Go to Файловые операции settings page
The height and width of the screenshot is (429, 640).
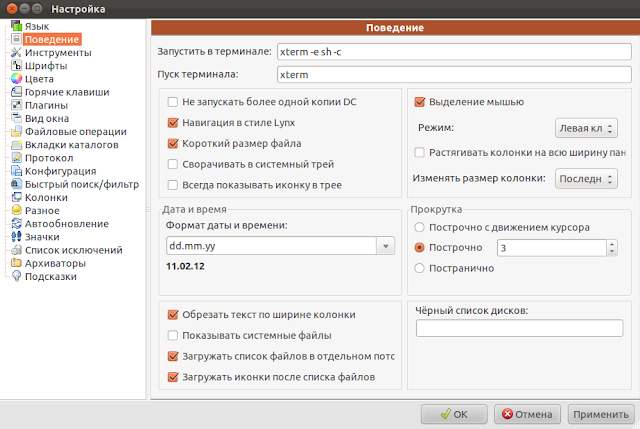(76, 131)
